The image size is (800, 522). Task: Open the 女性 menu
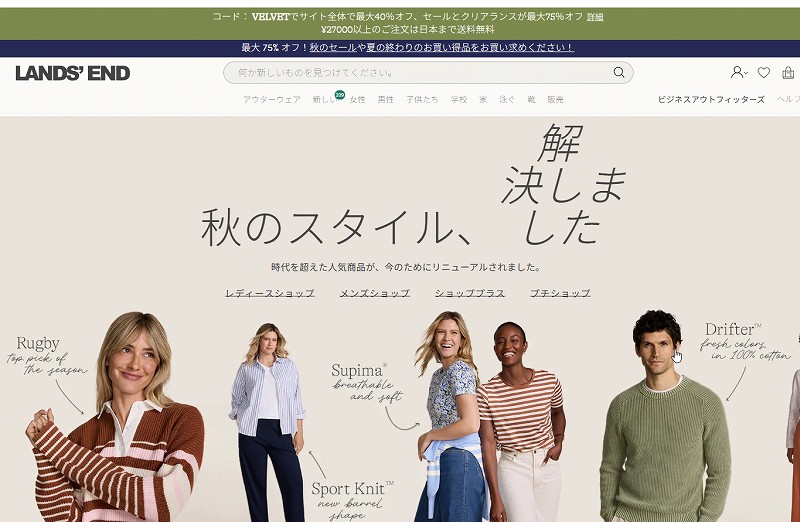[357, 100]
